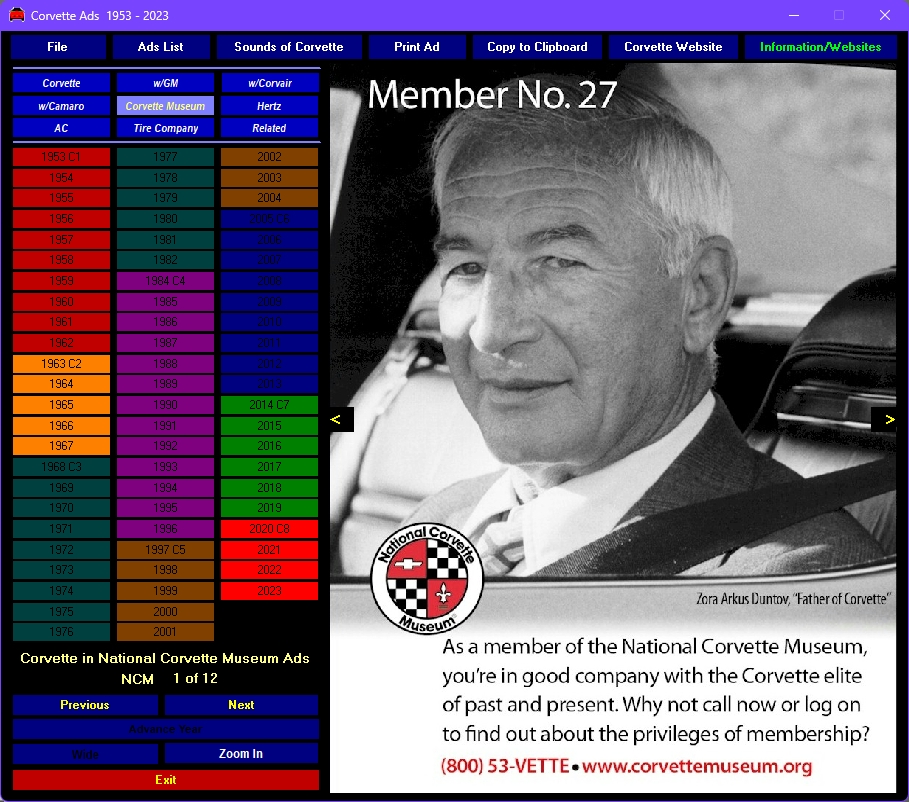Choose the 1984 C4 year button
The height and width of the screenshot is (802, 909).
[x=165, y=281]
